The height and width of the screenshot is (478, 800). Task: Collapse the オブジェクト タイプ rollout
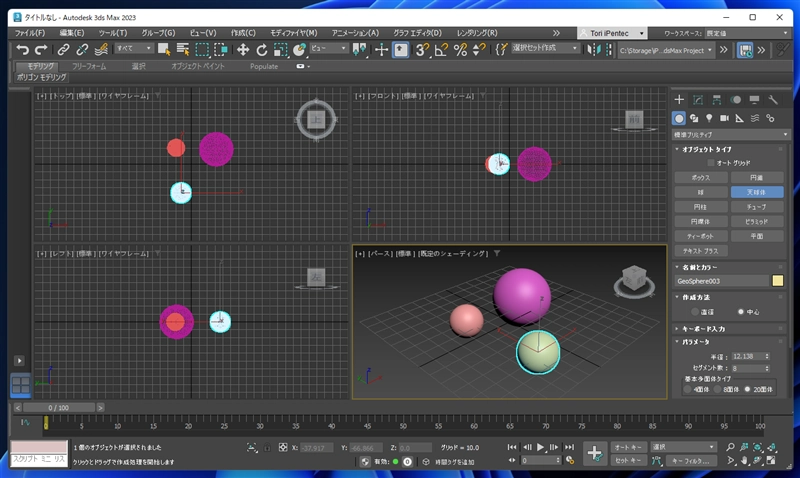tap(707, 149)
